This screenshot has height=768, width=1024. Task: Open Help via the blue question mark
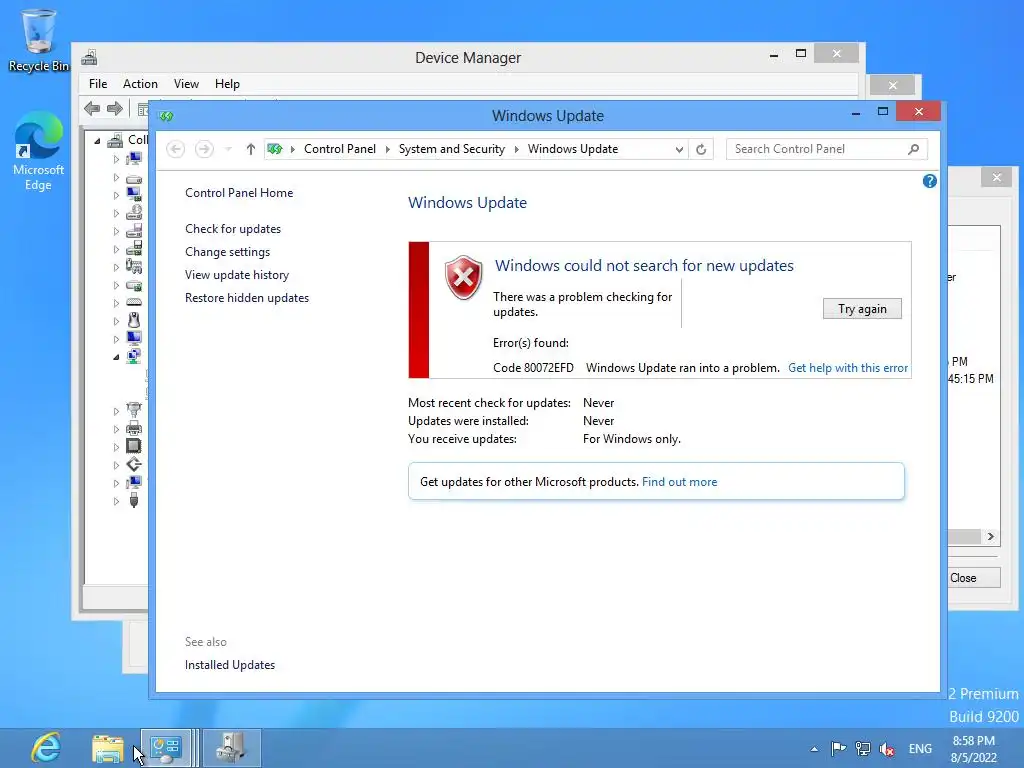pos(929,181)
